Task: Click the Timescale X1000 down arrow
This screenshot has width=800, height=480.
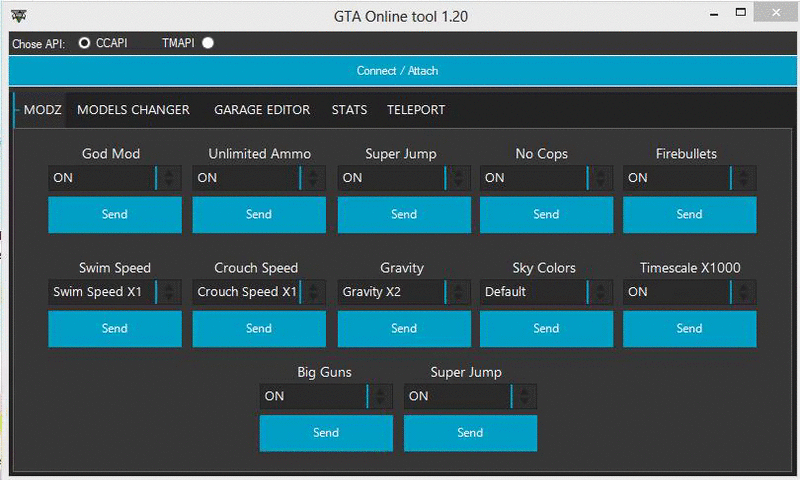Action: tap(744, 297)
